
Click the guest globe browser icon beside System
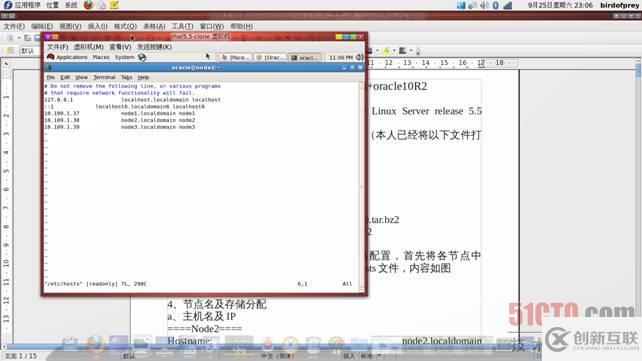[x=142, y=57]
